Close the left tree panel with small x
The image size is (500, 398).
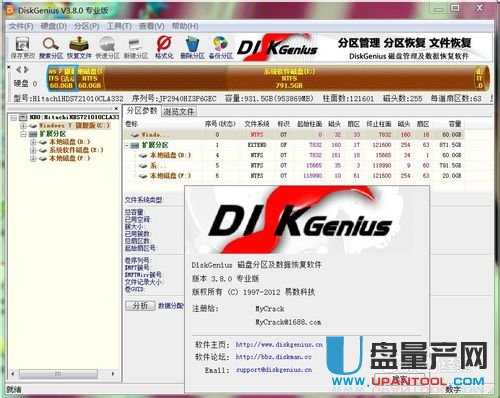[x=116, y=109]
